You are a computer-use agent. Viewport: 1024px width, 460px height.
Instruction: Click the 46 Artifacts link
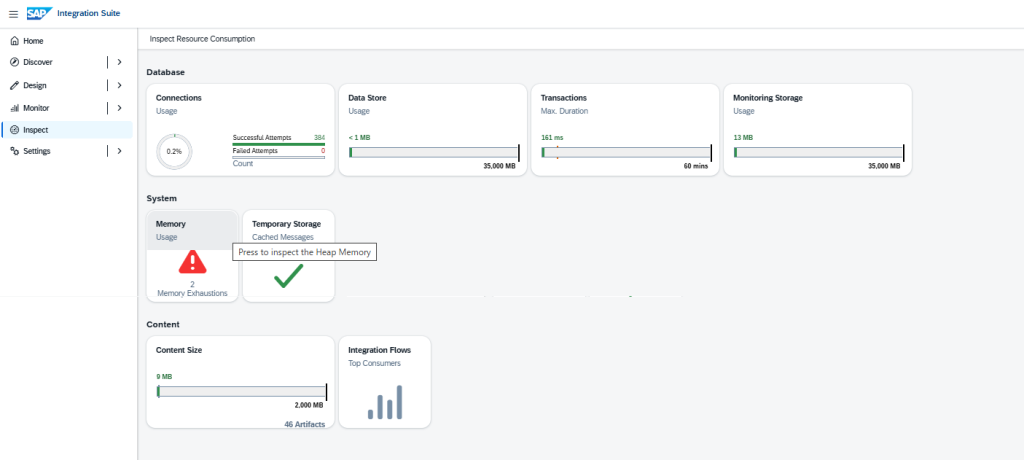304,424
